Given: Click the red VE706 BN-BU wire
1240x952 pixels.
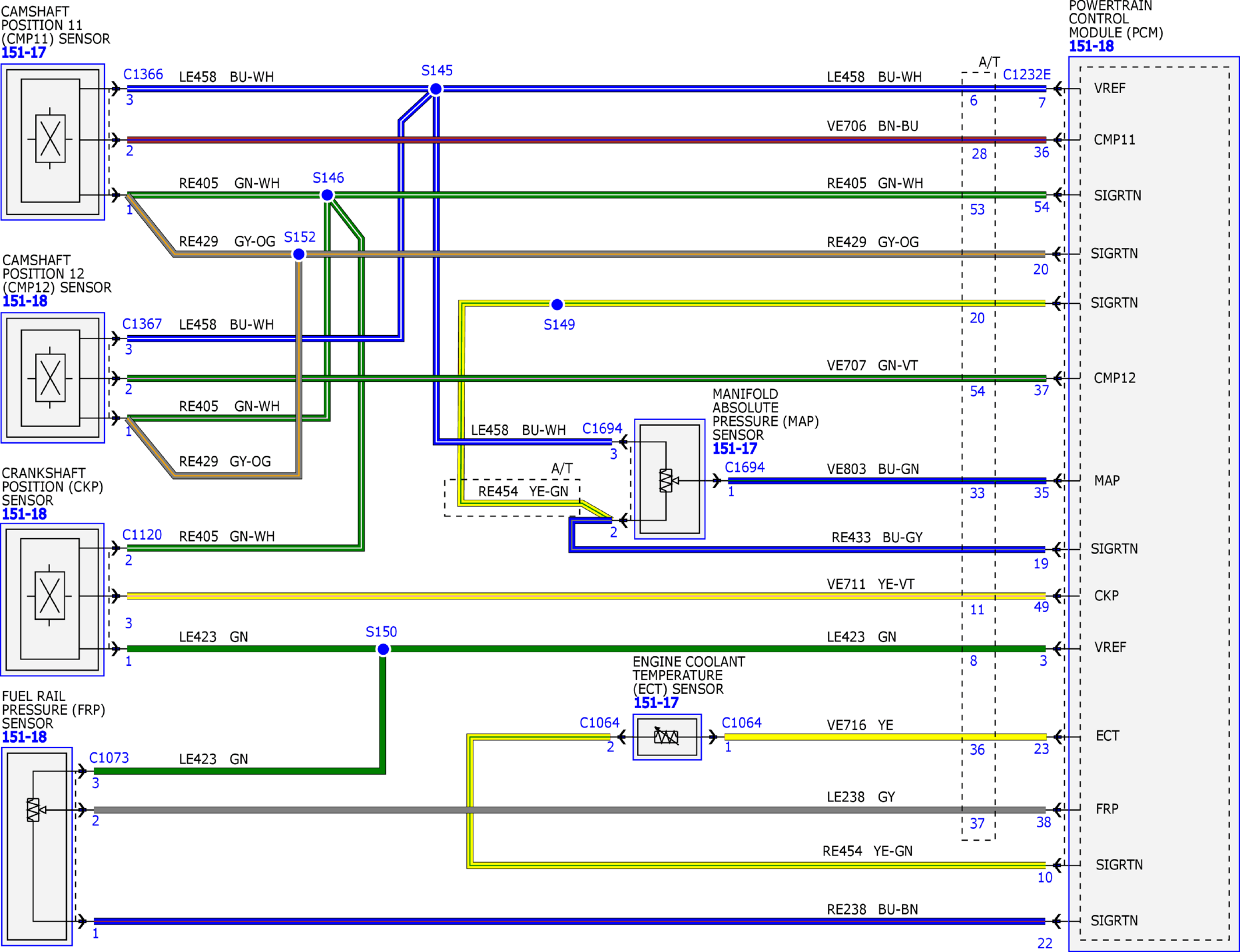Looking at the screenshot, I should click(x=586, y=140).
